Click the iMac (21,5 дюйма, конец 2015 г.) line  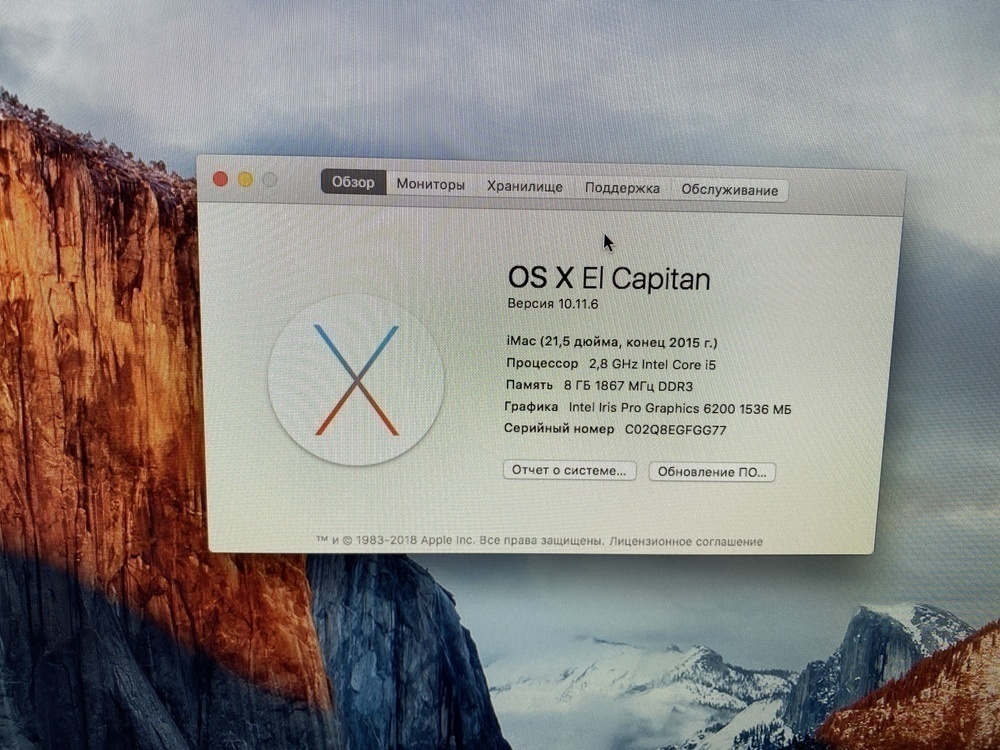click(x=612, y=342)
